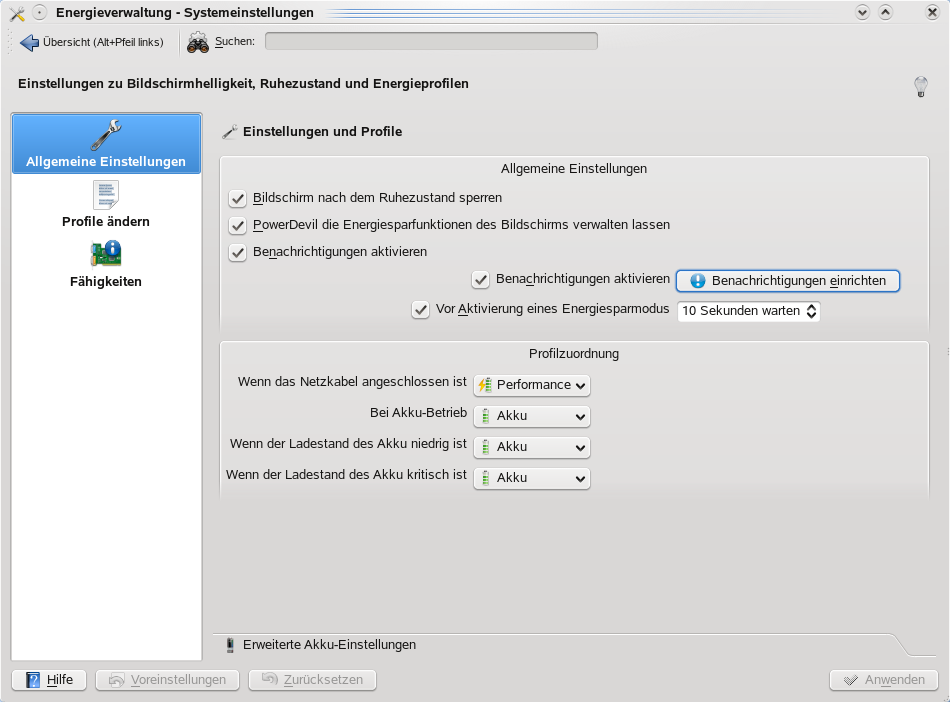950x702 pixels.
Task: Go back to Übersicht
Action: [x=92, y=42]
